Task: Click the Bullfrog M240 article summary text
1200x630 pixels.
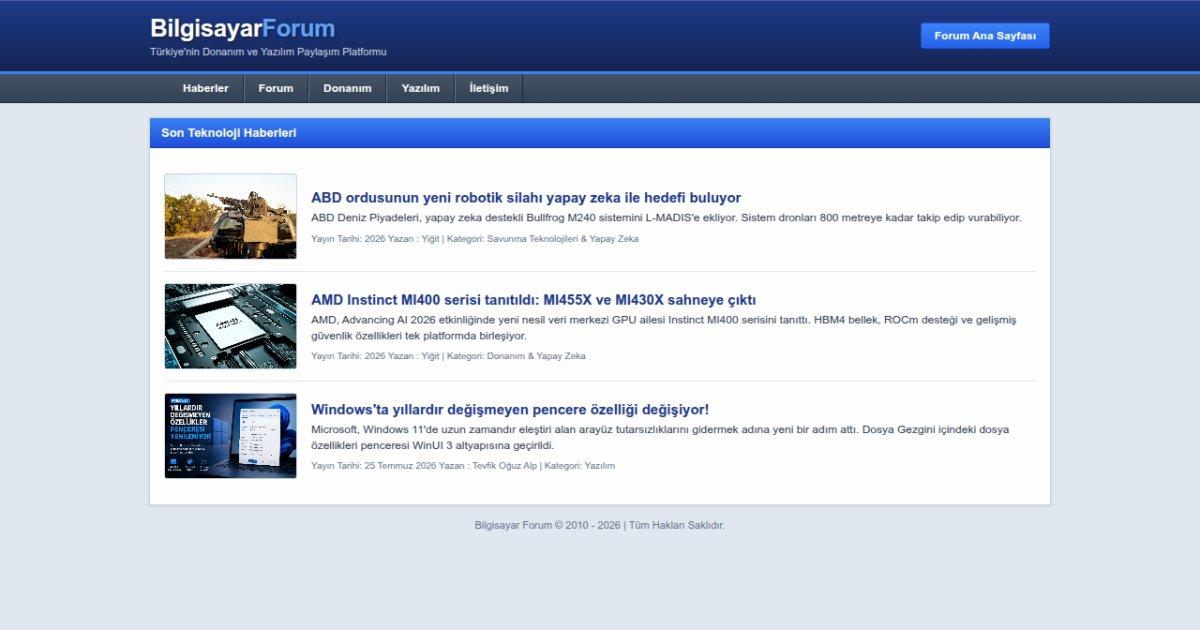Action: point(666,218)
